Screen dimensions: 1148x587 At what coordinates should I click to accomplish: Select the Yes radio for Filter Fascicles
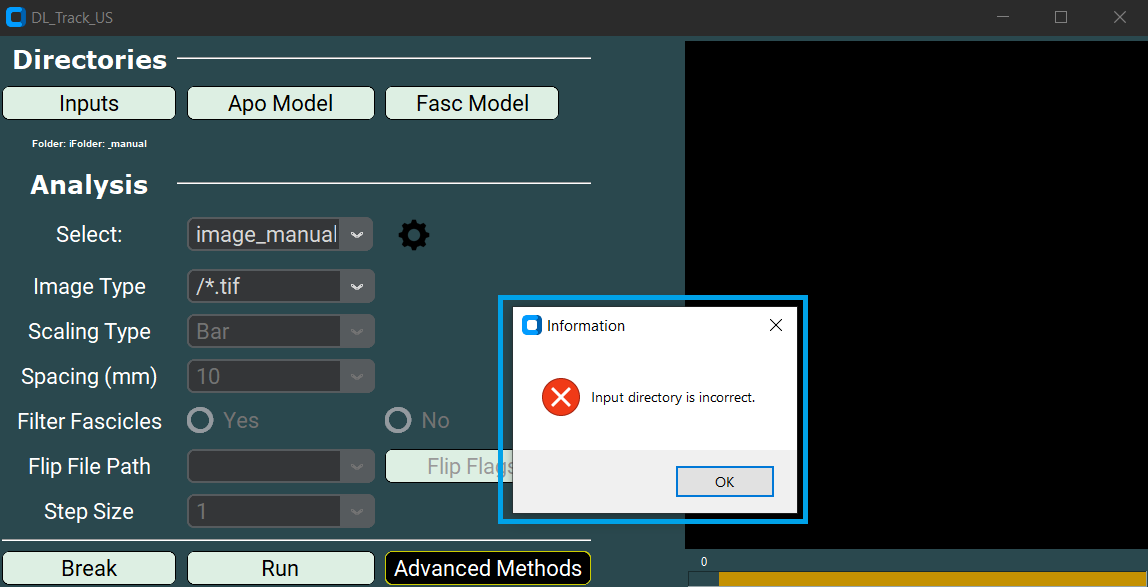(201, 420)
